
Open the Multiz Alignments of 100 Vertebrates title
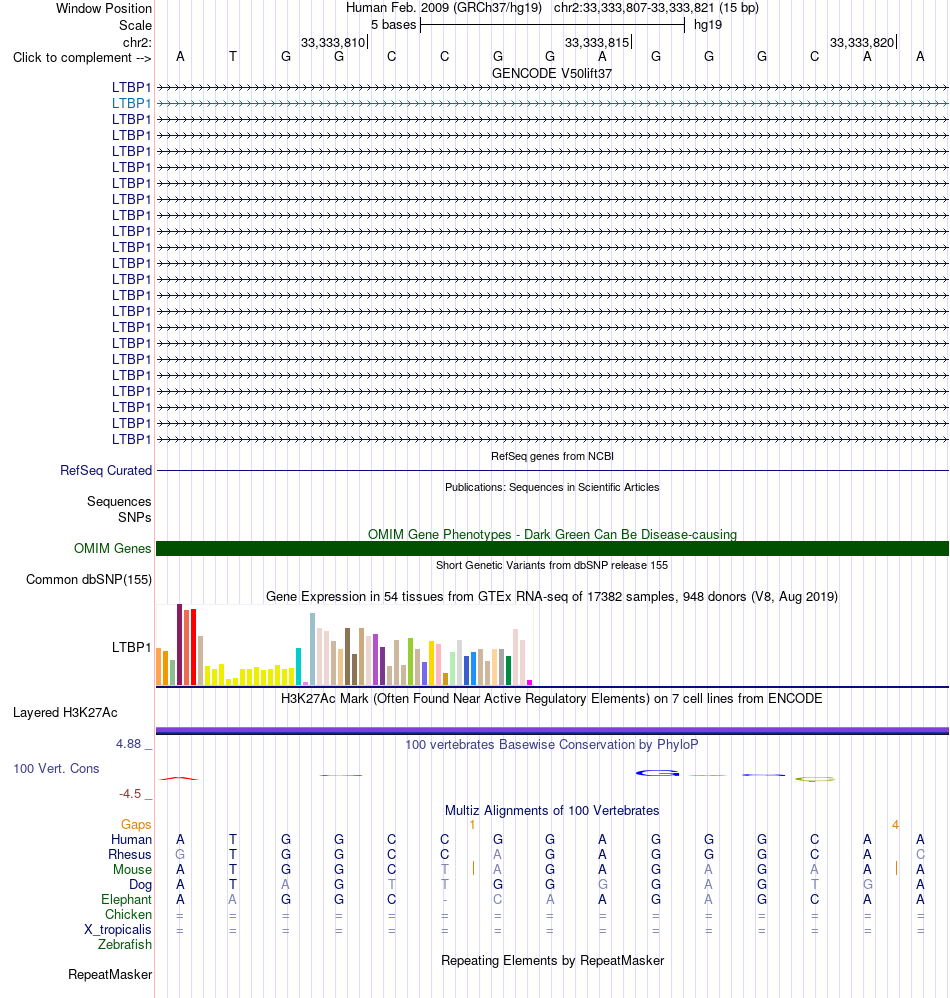552,810
